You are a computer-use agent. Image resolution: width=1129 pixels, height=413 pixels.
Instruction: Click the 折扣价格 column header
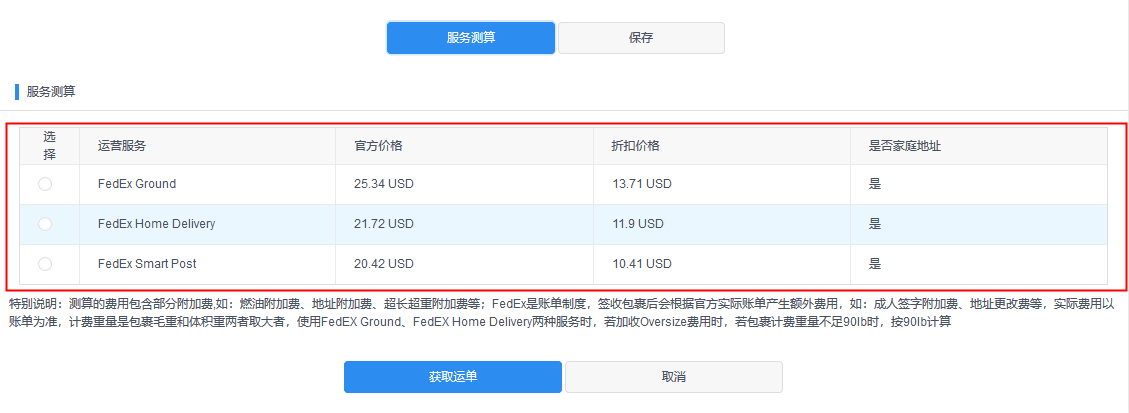tap(636, 145)
